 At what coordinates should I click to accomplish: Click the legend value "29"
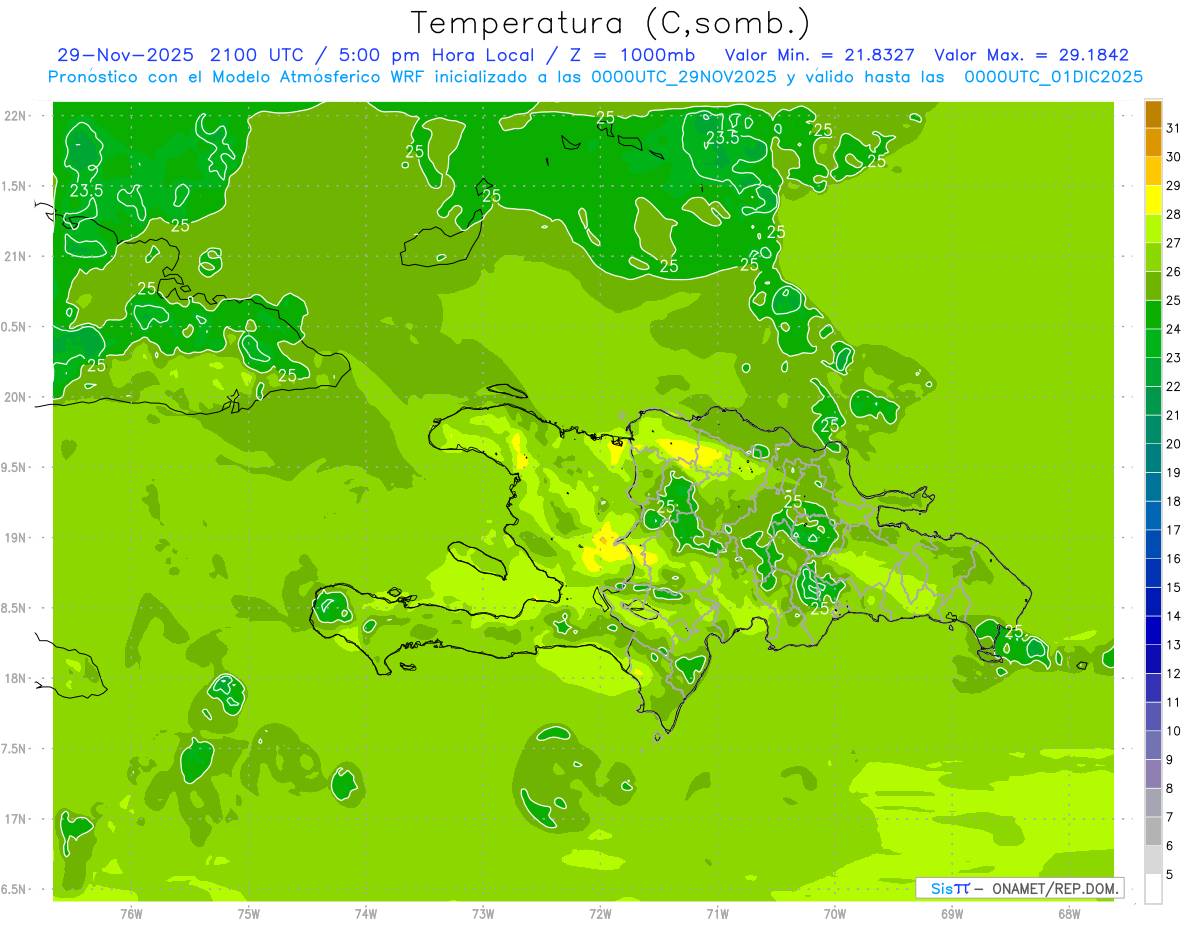tap(1174, 186)
